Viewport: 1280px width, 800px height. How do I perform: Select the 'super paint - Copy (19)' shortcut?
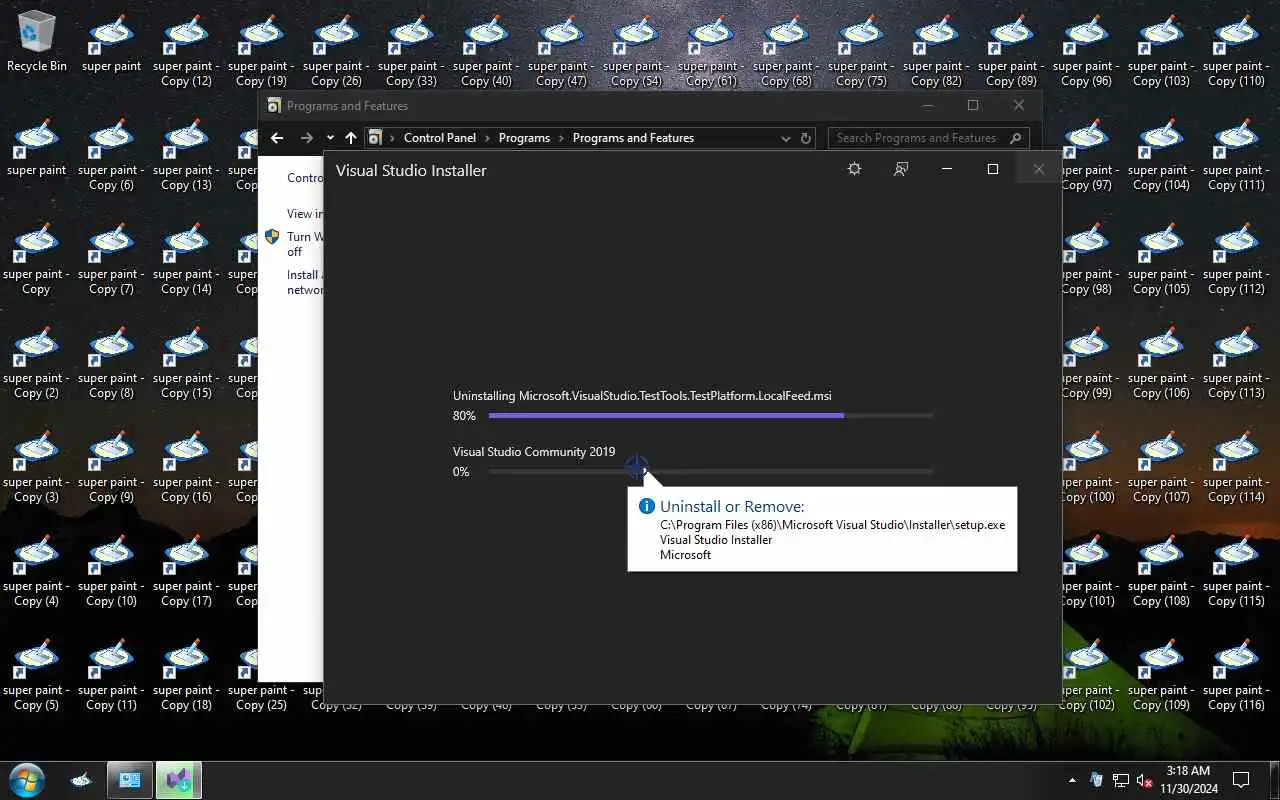tap(261, 49)
